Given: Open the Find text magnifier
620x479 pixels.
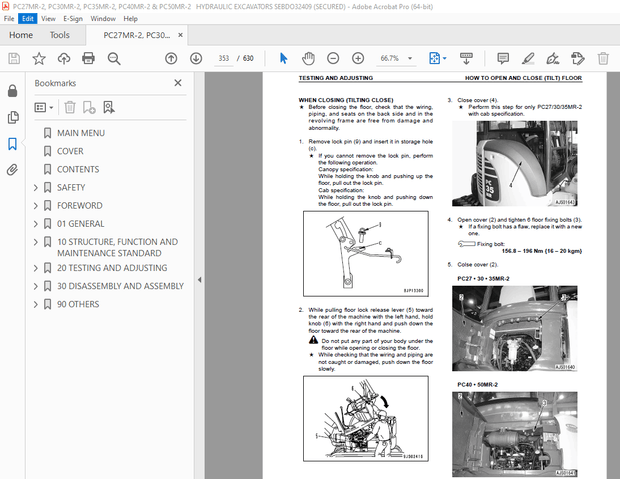Looking at the screenshot, I should pyautogui.click(x=114, y=59).
